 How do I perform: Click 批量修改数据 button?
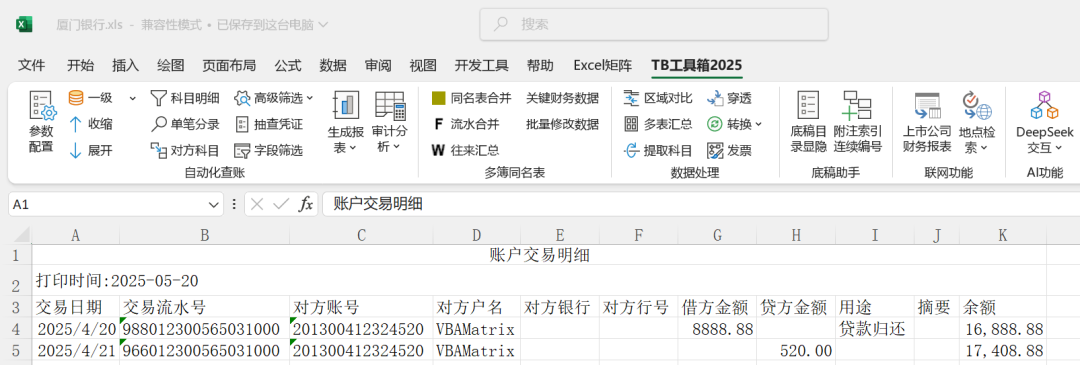pyautogui.click(x=562, y=124)
